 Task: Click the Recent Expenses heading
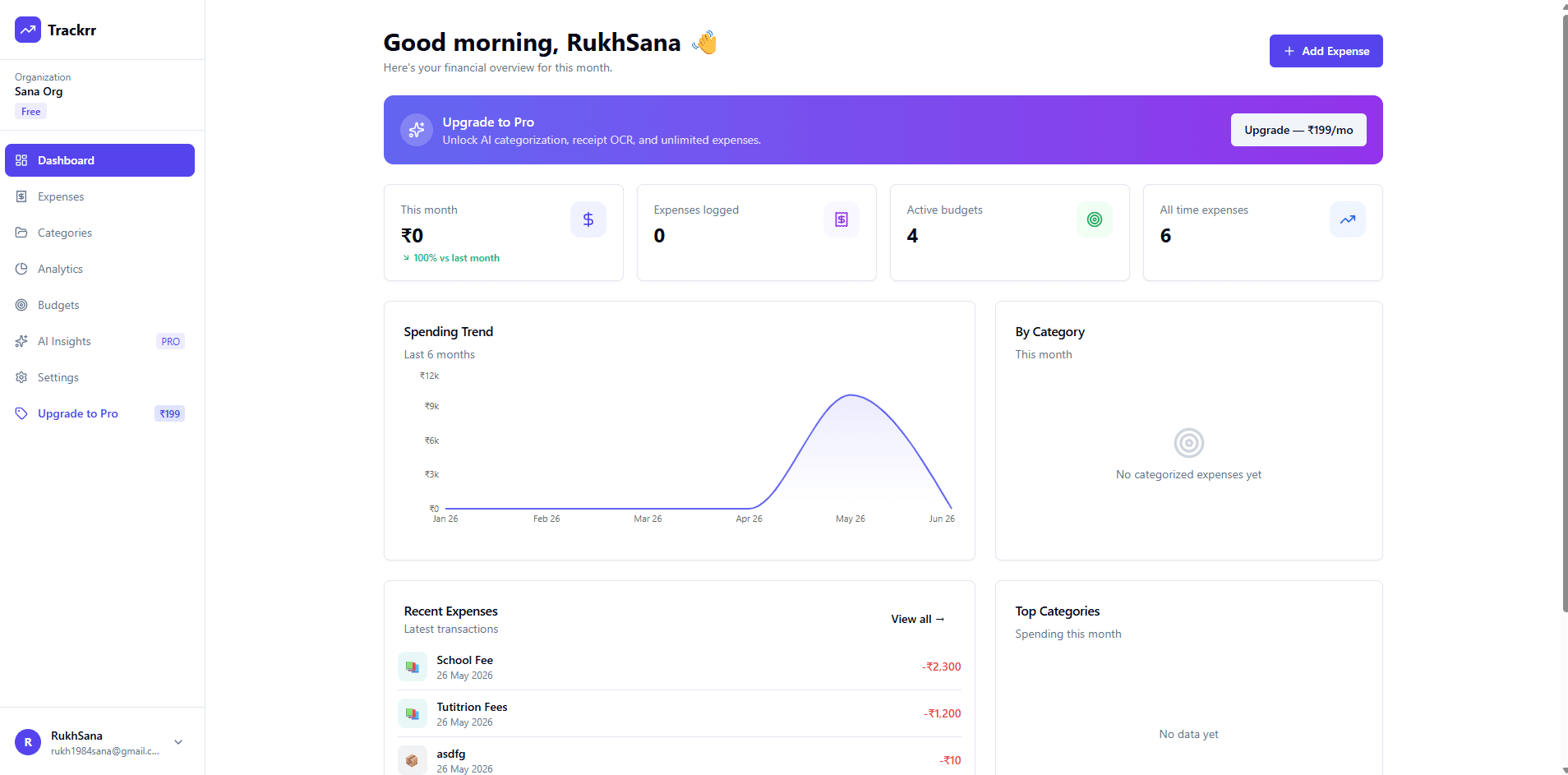pyautogui.click(x=450, y=611)
